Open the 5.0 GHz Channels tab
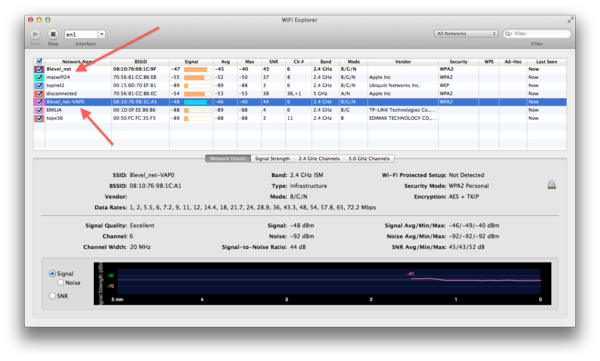The width and height of the screenshot is (600, 361). pos(369,158)
